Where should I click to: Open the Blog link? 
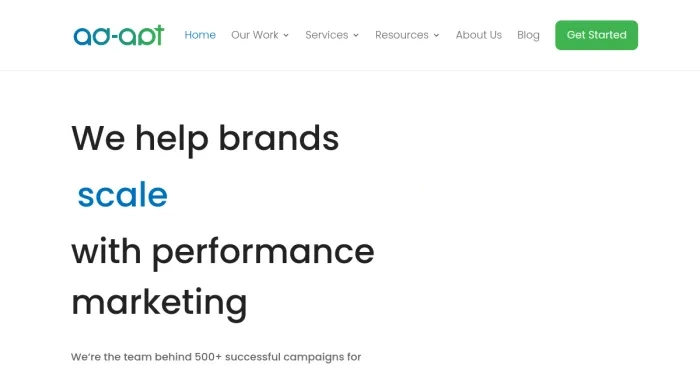tap(528, 35)
